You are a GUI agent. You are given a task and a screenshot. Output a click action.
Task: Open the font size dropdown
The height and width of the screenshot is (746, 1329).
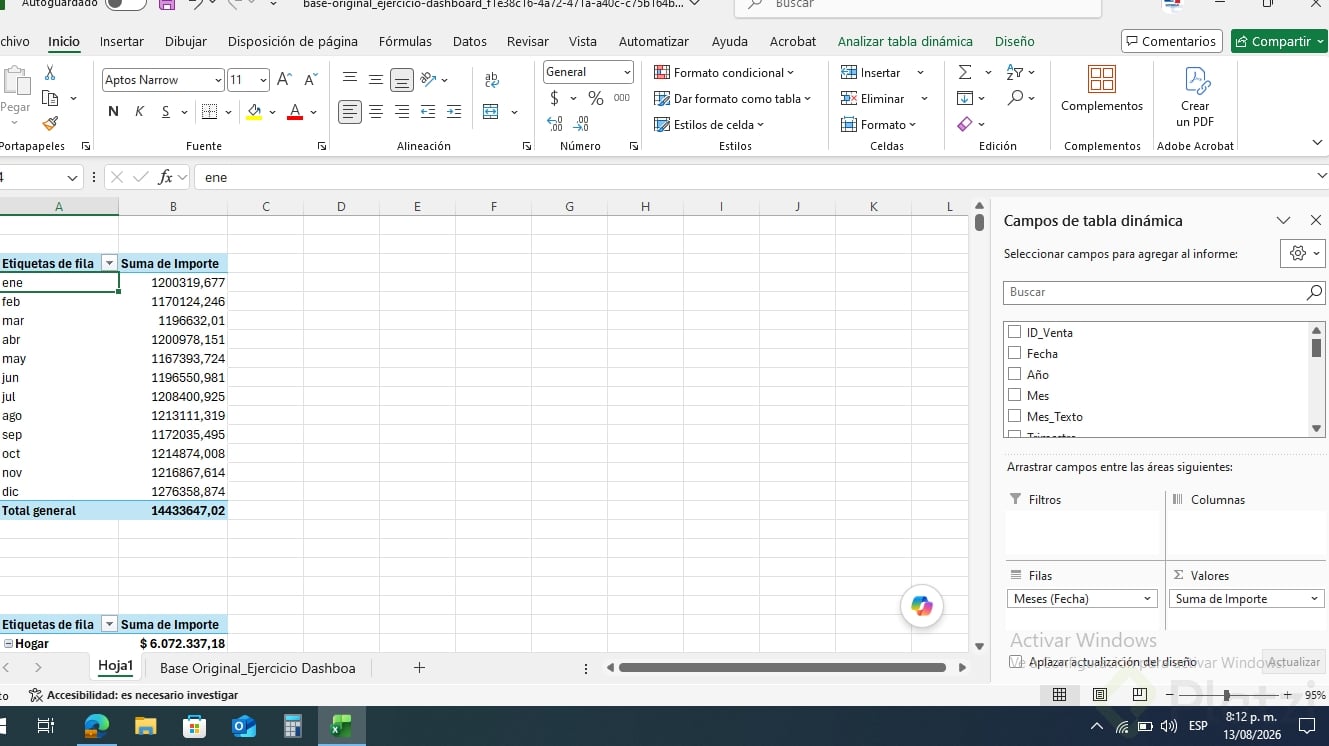click(263, 80)
